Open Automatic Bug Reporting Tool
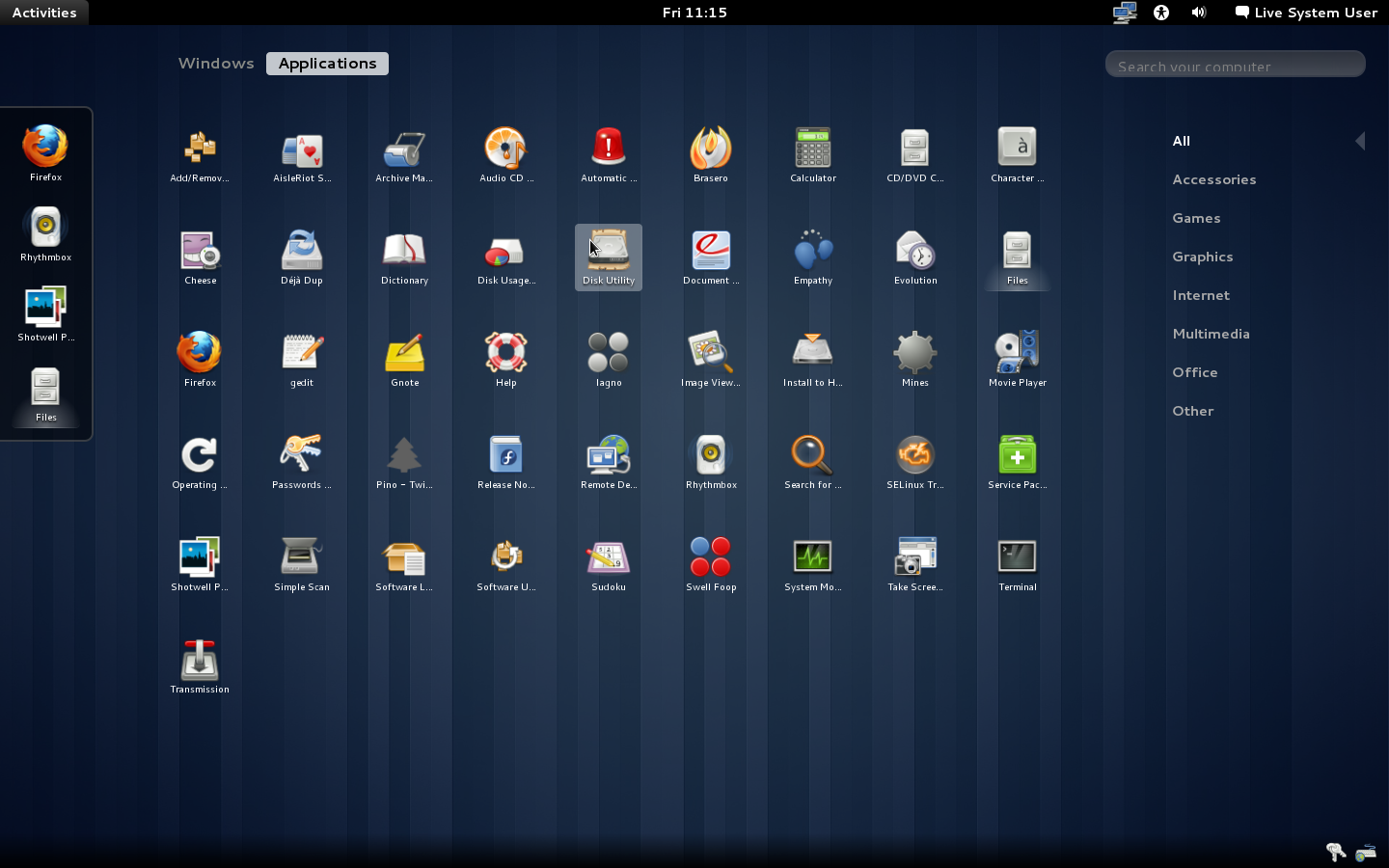1389x868 pixels. pos(609,156)
